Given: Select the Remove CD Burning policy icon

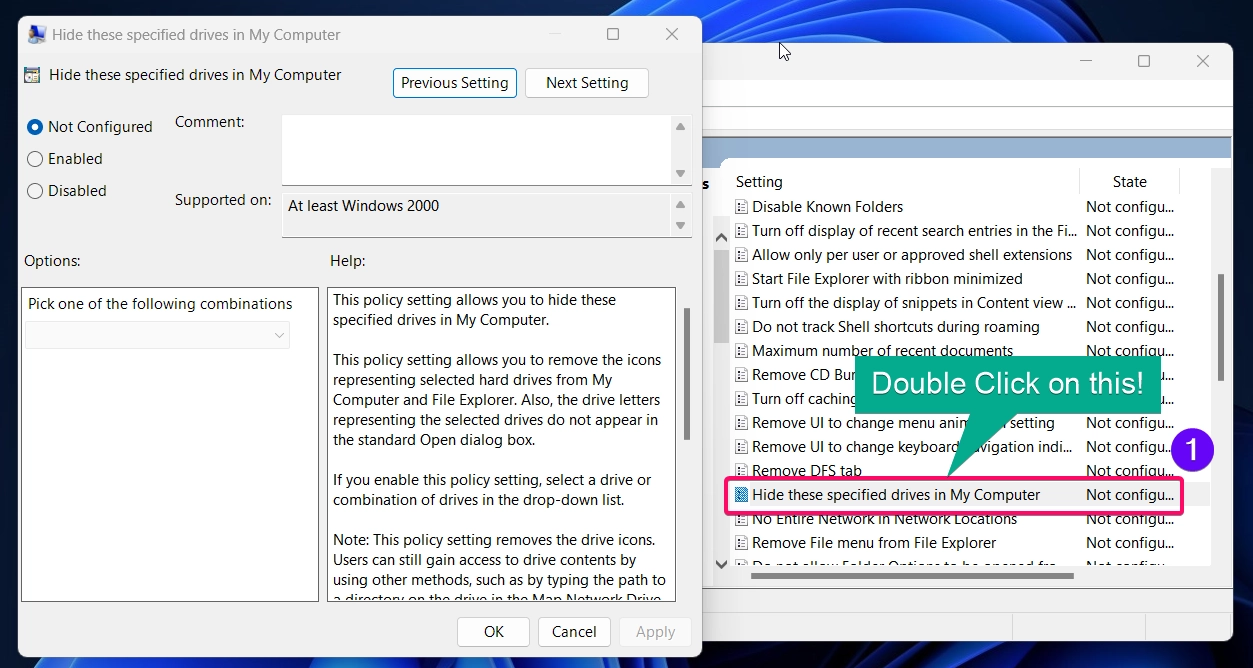Looking at the screenshot, I should point(742,375).
